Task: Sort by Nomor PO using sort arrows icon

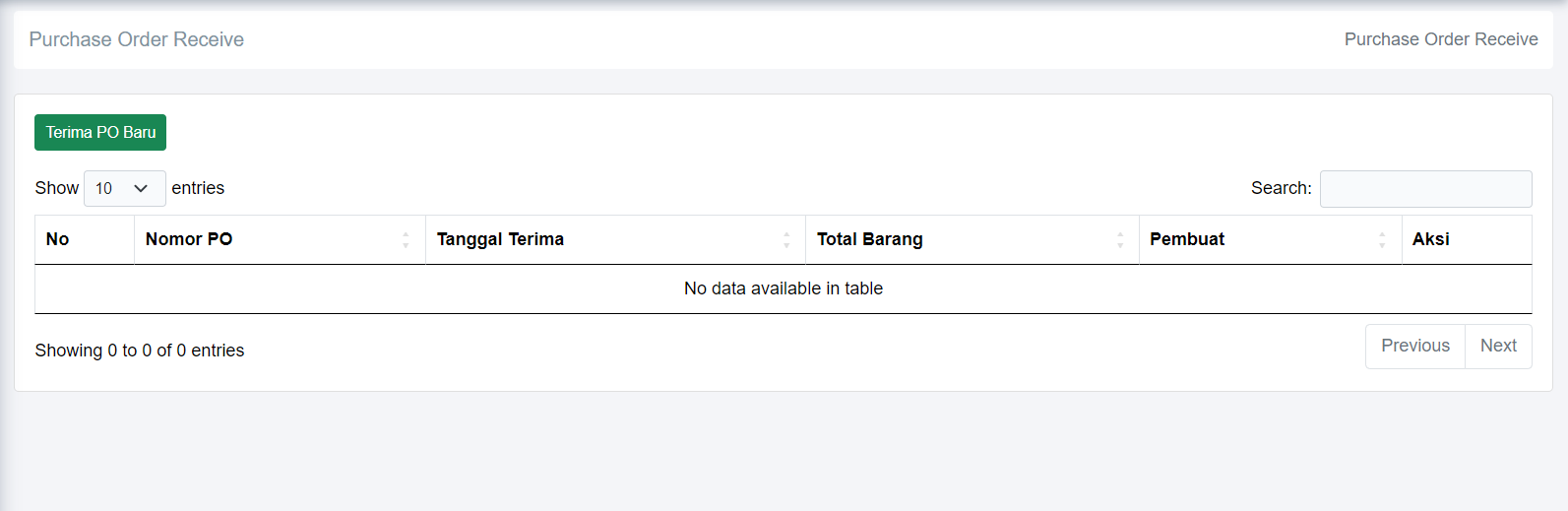Action: pyautogui.click(x=406, y=240)
